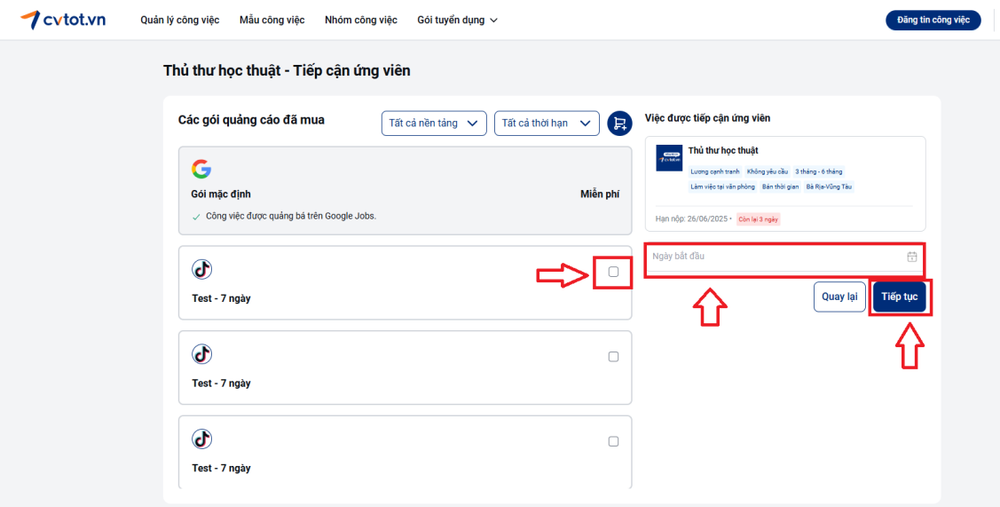Image resolution: width=1000 pixels, height=507 pixels.
Task: Tick the second Test - 7 ngày checkbox
Action: [613, 357]
